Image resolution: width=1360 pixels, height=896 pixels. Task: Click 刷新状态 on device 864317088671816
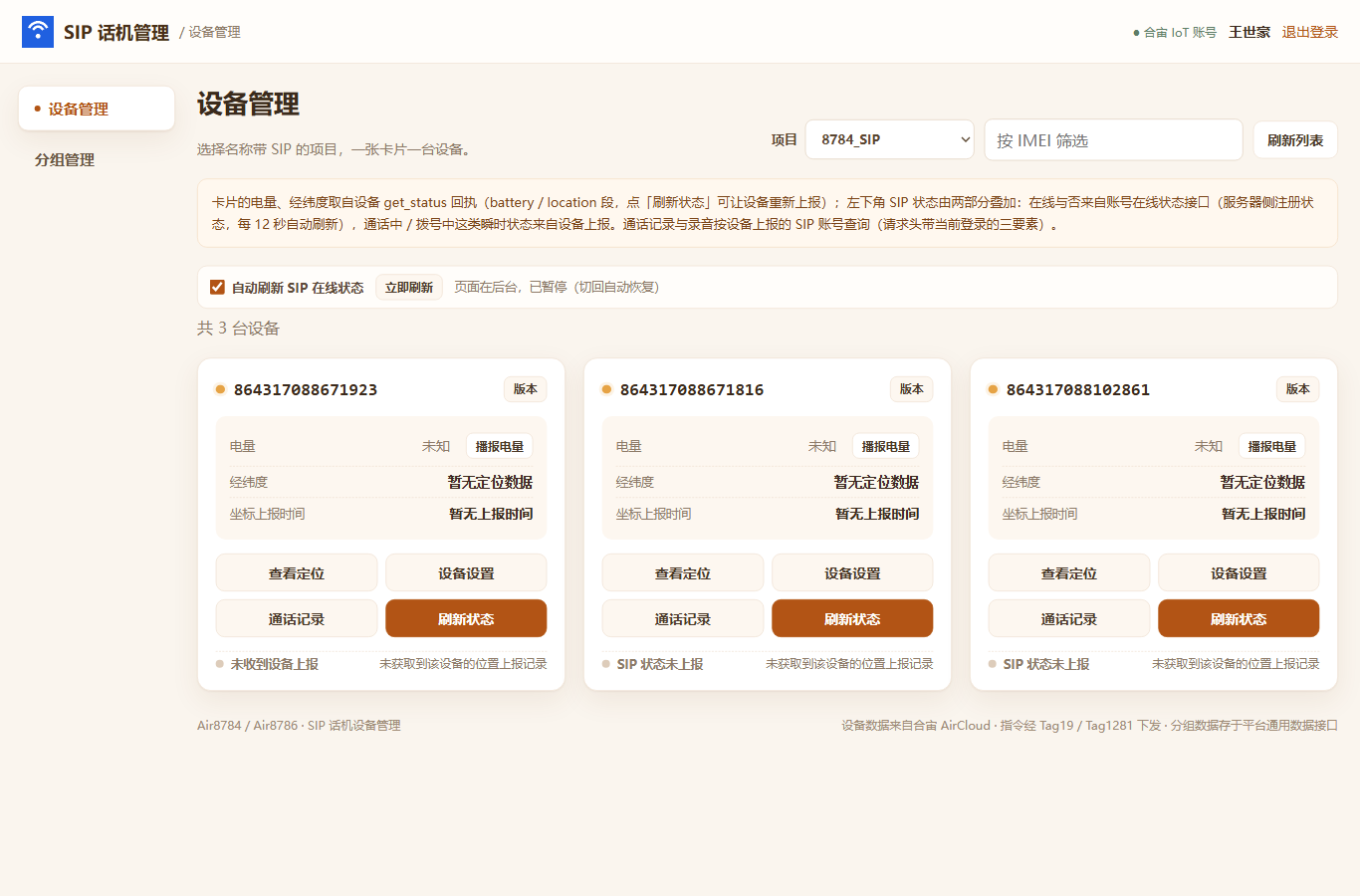click(852, 618)
